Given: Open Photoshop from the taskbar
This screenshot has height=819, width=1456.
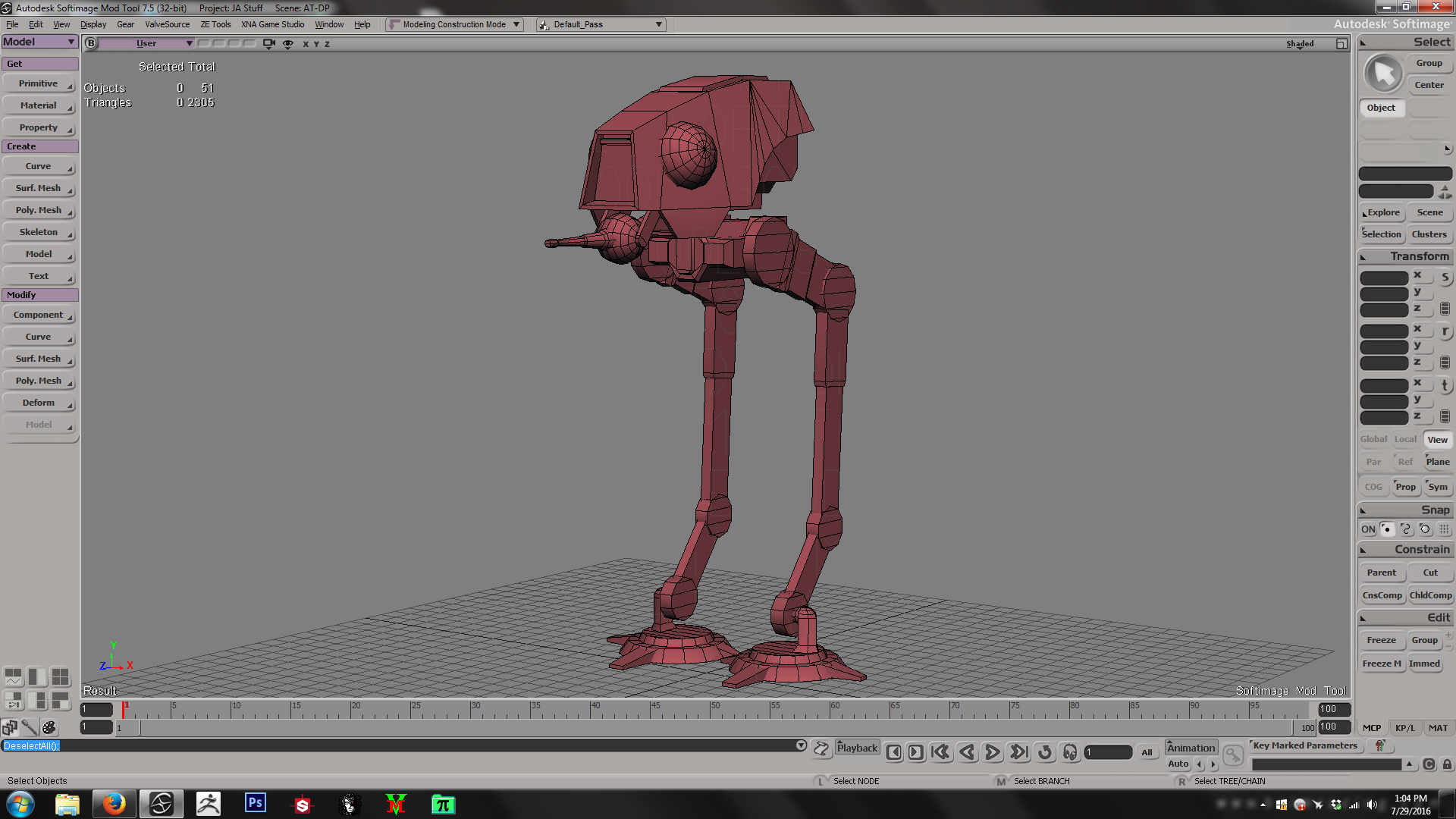Looking at the screenshot, I should (256, 804).
